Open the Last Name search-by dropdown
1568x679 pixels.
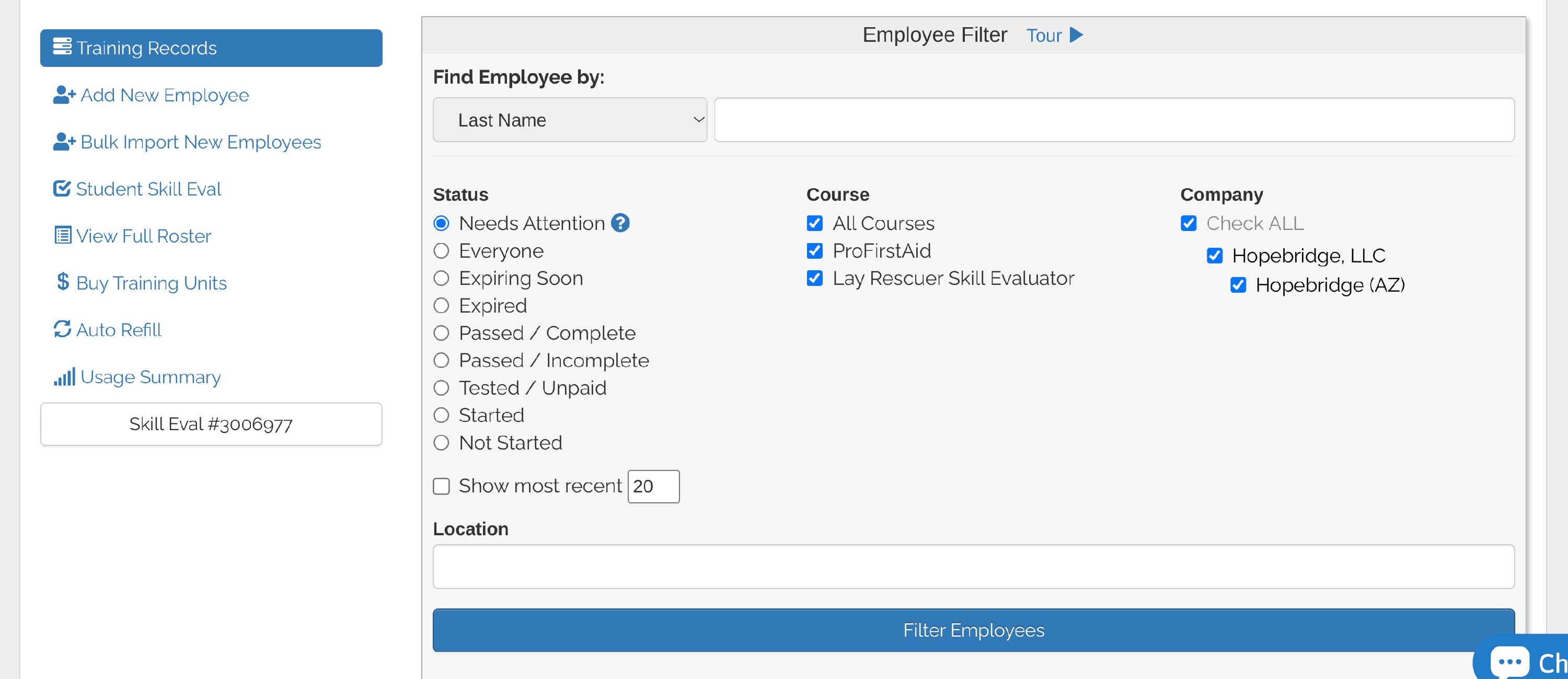[x=570, y=120]
